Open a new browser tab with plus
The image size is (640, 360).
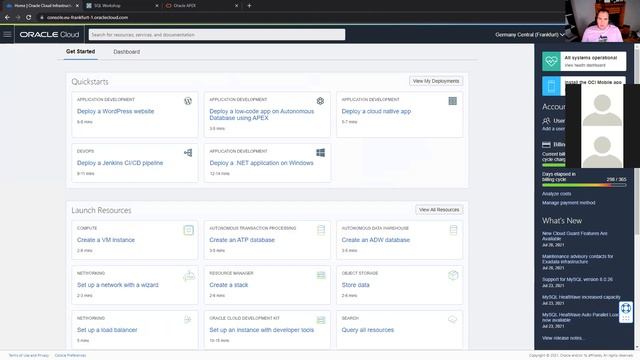coord(249,6)
